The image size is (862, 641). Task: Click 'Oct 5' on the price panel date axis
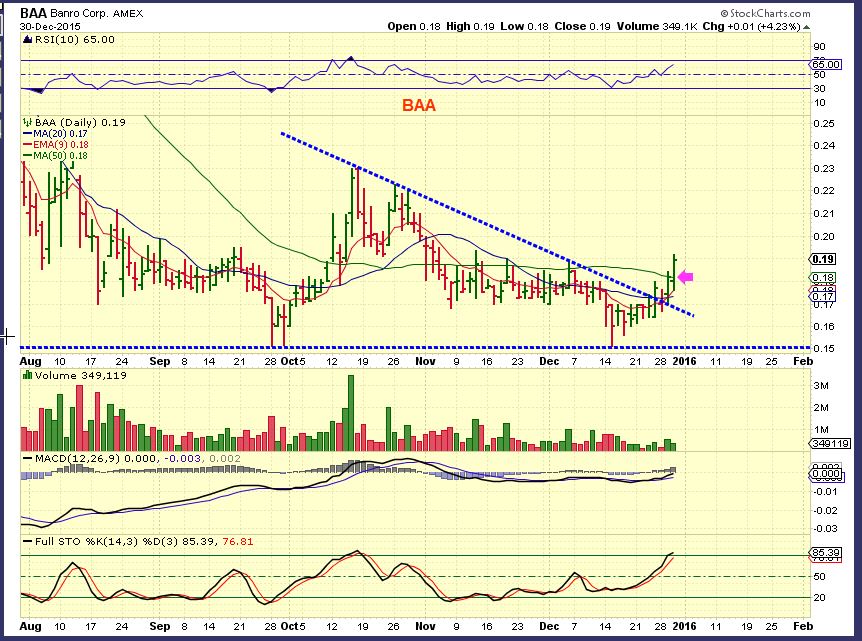coord(293,361)
